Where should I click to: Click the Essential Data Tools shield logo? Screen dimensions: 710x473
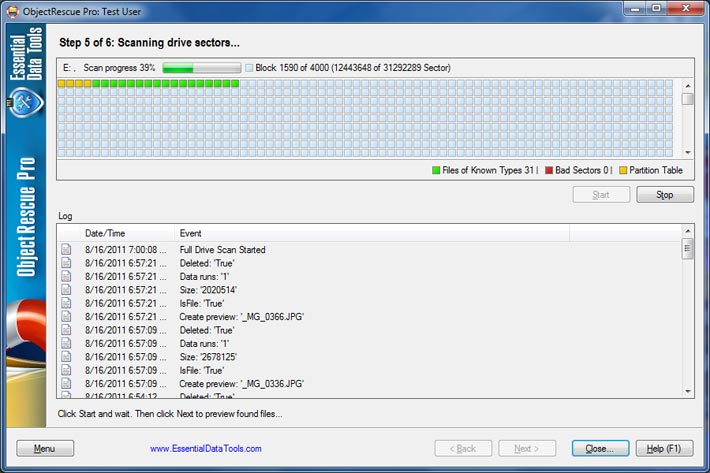click(x=26, y=103)
